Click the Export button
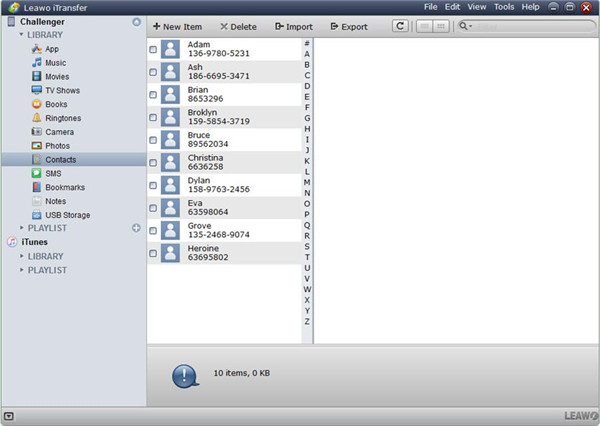The height and width of the screenshot is (426, 600). pos(349,26)
